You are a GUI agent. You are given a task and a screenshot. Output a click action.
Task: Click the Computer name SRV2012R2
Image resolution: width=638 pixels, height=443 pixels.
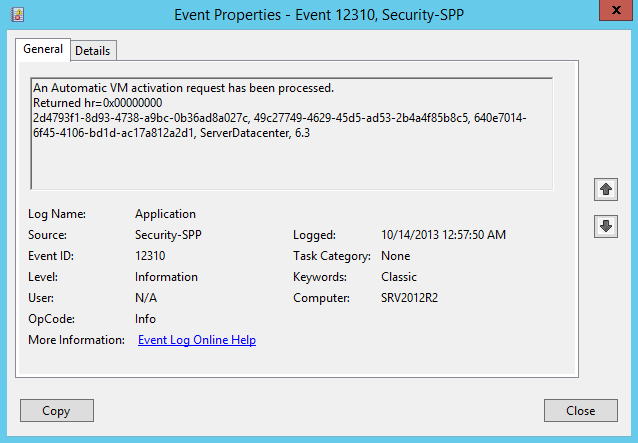click(409, 298)
